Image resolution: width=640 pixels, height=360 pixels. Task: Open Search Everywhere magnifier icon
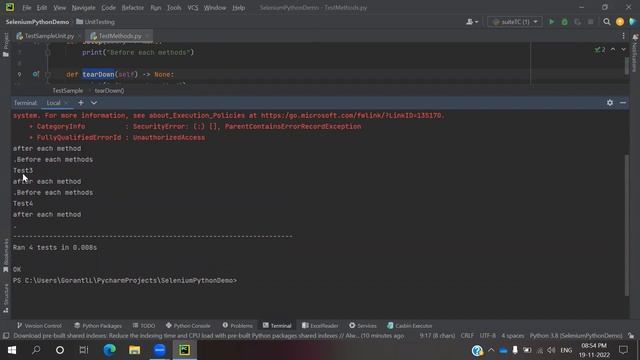coord(607,22)
